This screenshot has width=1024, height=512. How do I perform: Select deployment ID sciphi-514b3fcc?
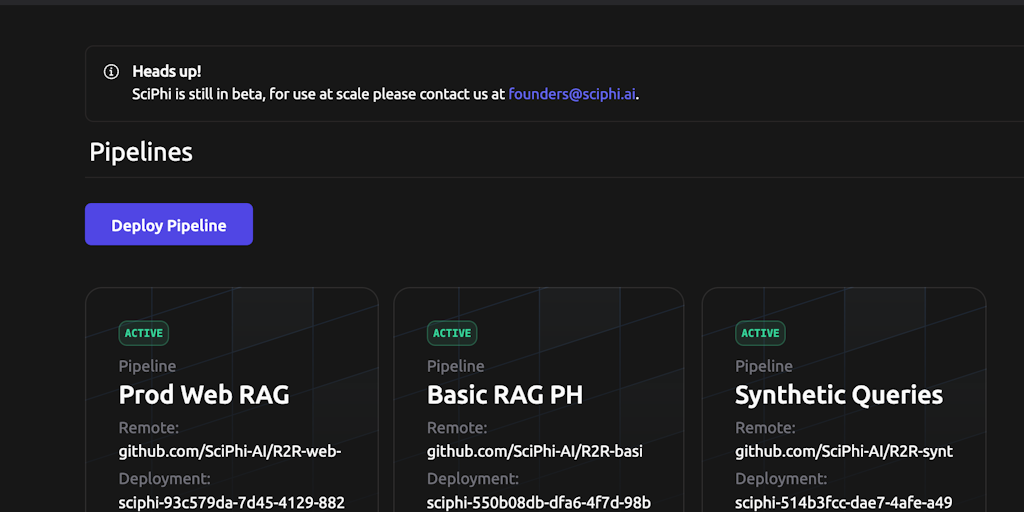[843, 502]
